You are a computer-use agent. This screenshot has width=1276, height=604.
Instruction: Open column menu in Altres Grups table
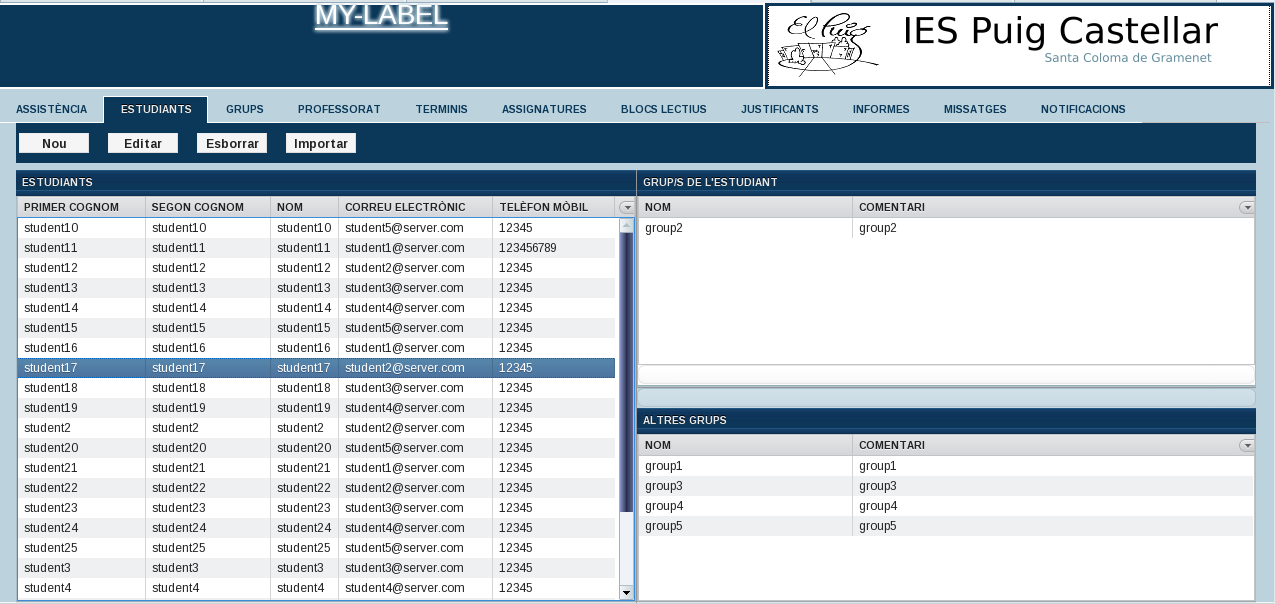point(1246,445)
